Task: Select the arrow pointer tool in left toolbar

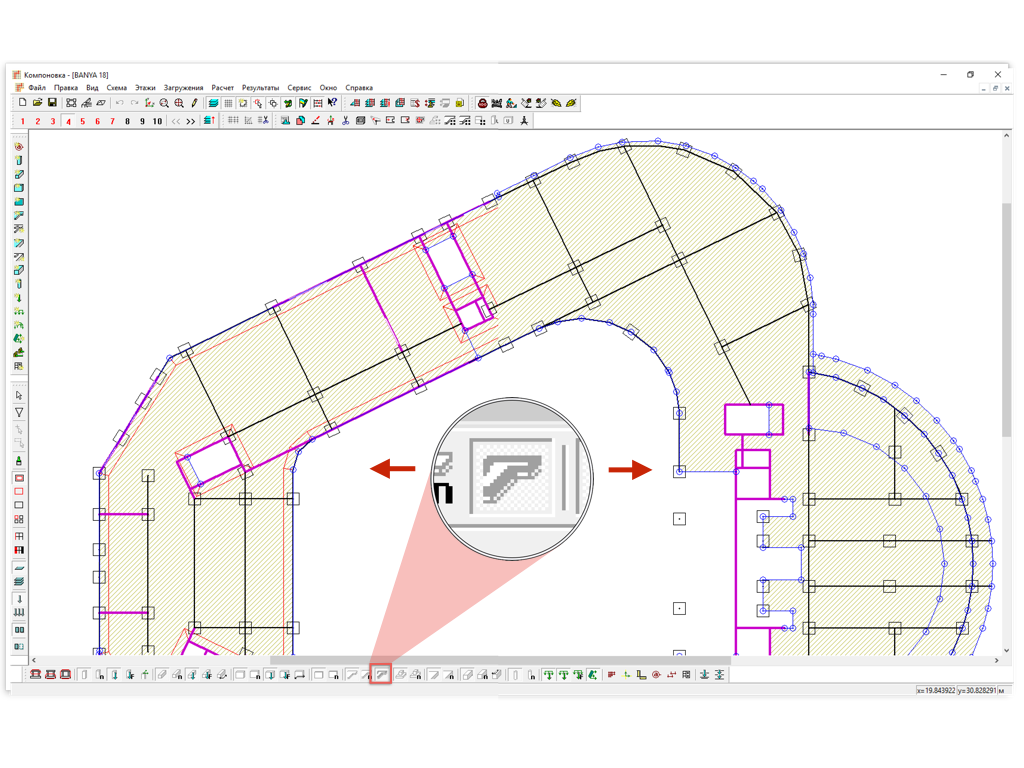Action: click(x=19, y=396)
